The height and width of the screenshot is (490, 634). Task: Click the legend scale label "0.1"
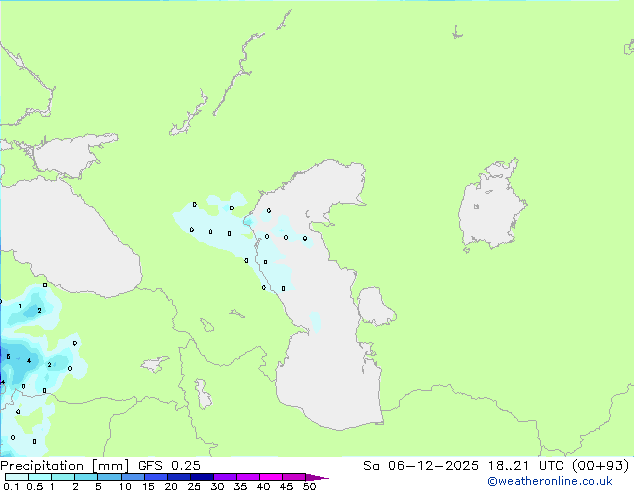pyautogui.click(x=11, y=486)
